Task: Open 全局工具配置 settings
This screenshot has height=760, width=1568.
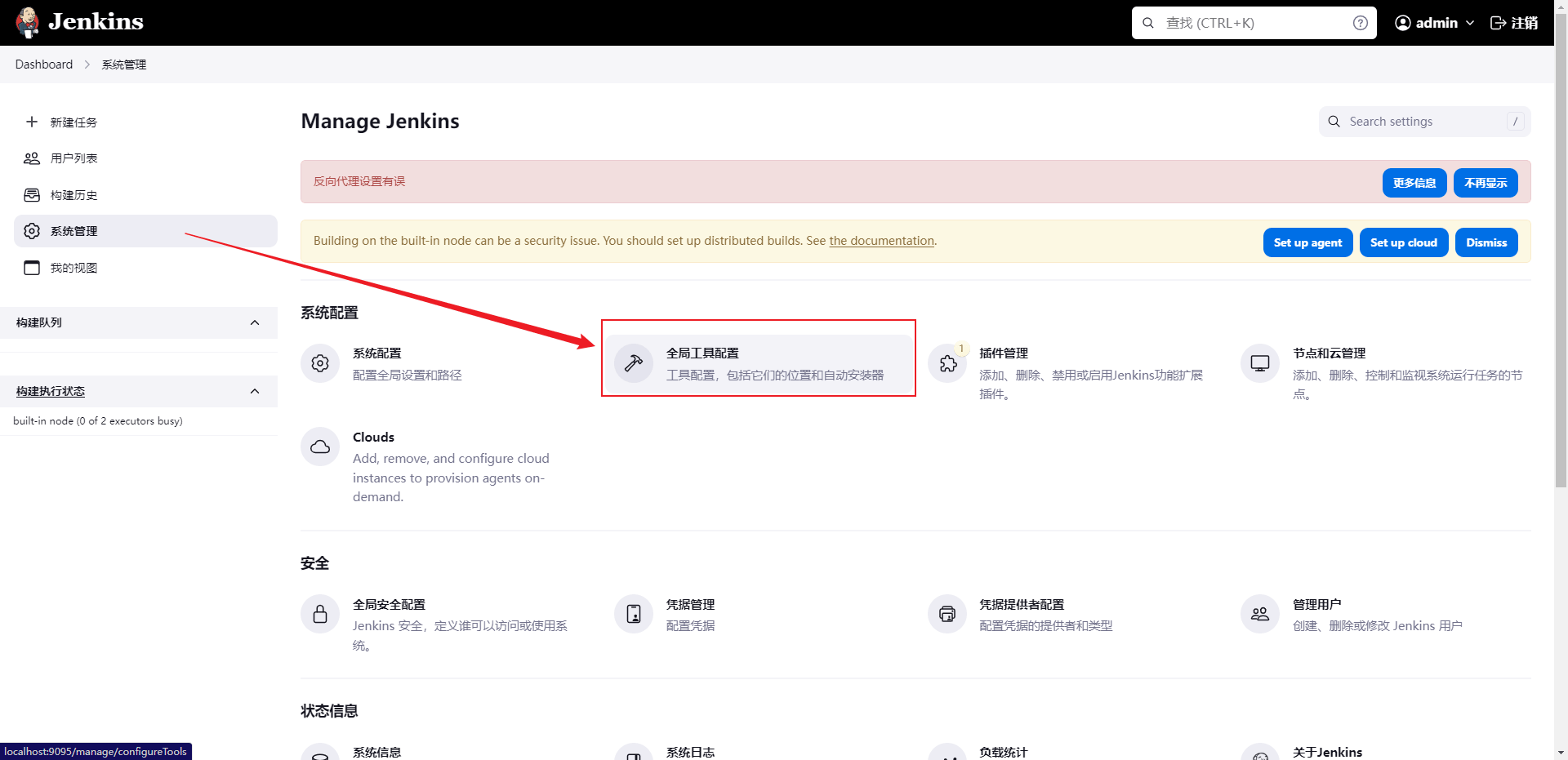Action: pos(759,363)
